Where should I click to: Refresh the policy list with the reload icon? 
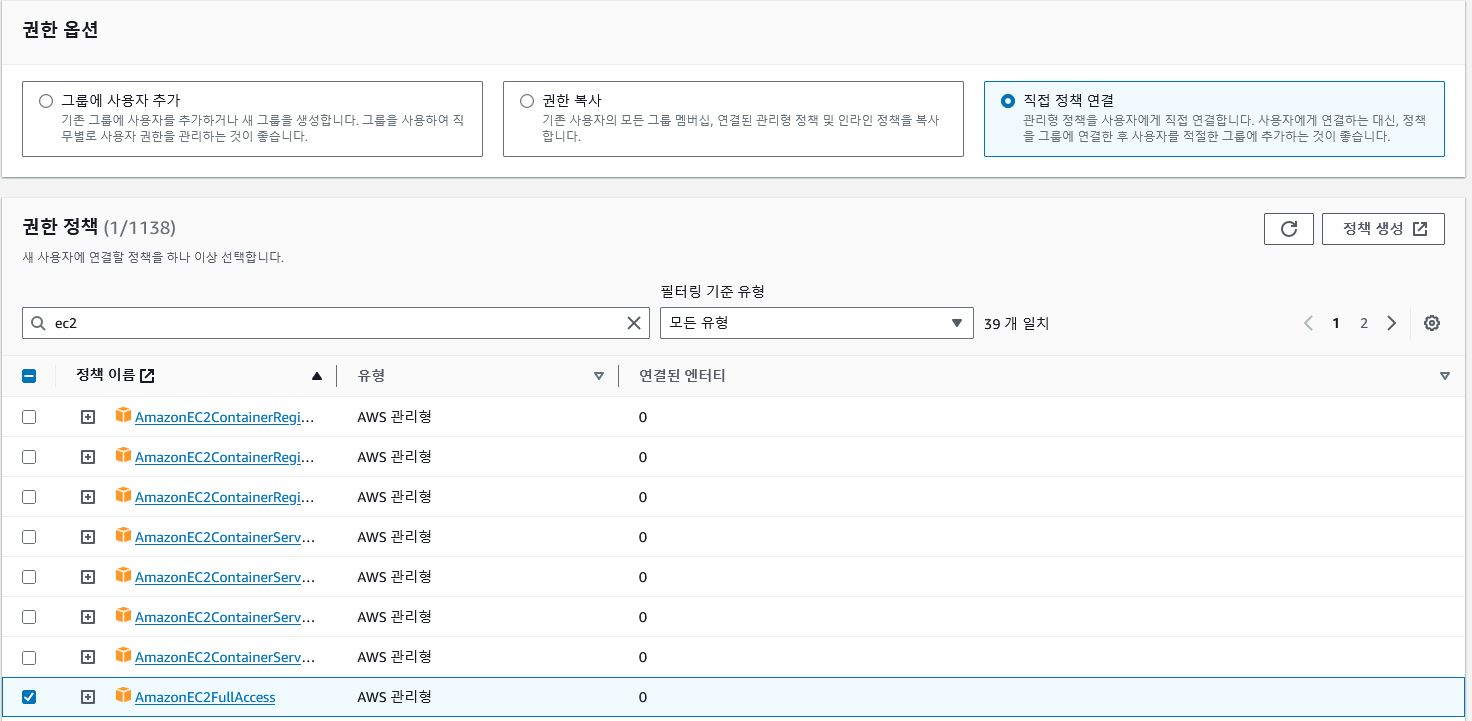coord(1289,229)
